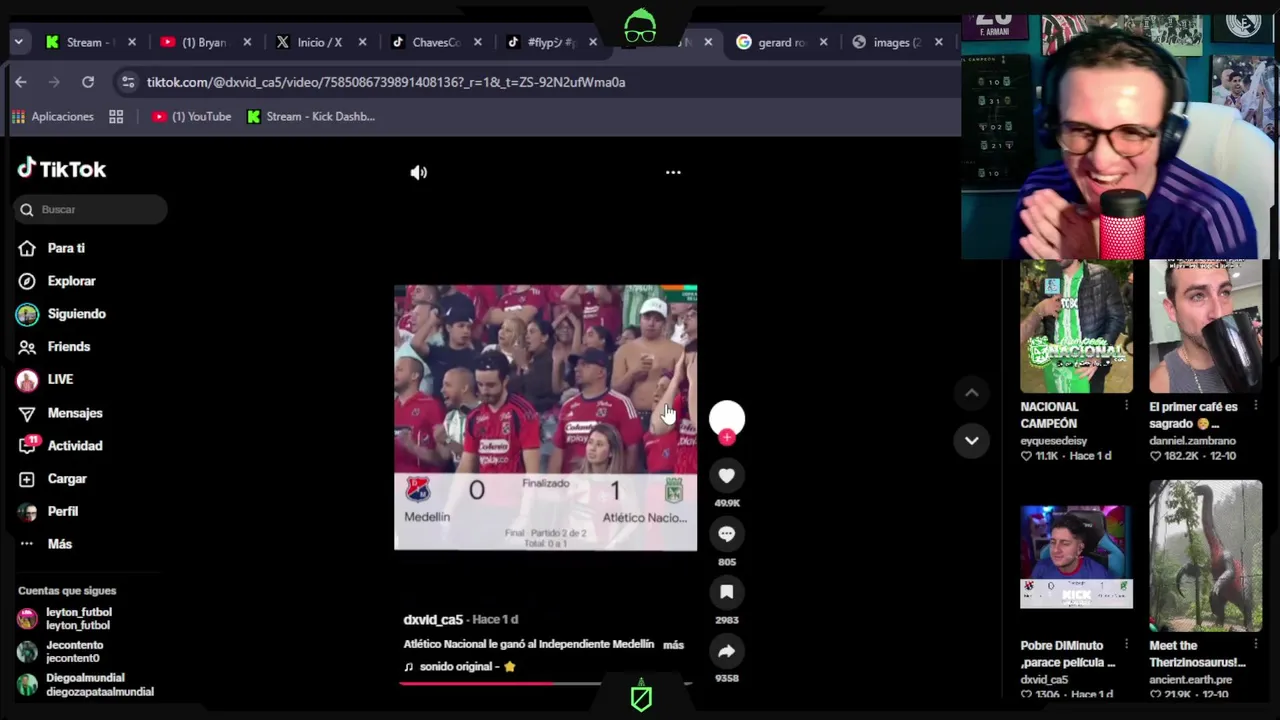Open eyquesedeisy creator link
The height and width of the screenshot is (720, 1280).
[1053, 441]
